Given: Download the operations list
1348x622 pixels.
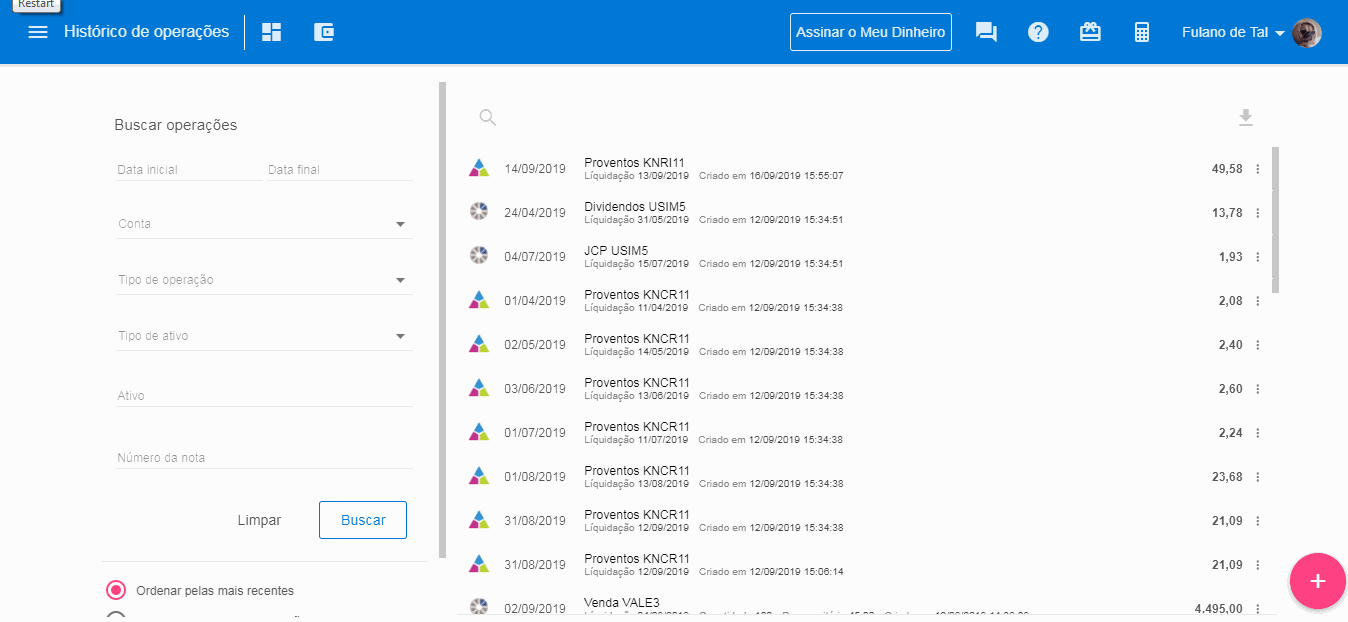Looking at the screenshot, I should (x=1245, y=118).
